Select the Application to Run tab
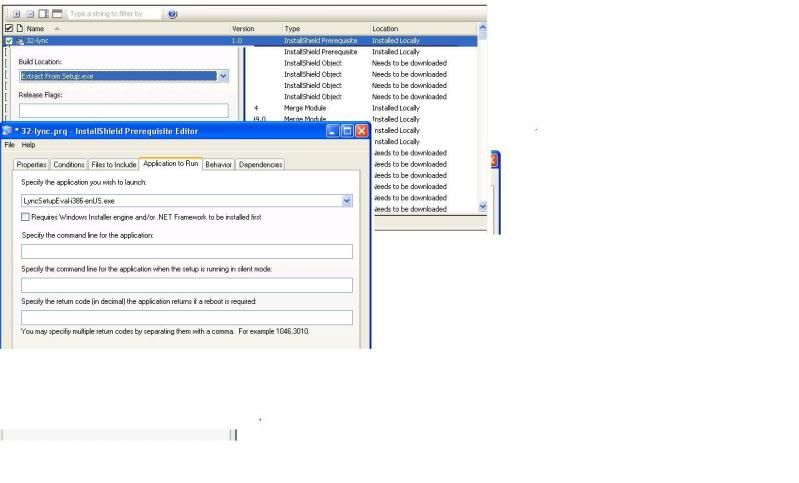799x483 pixels. tap(171, 164)
